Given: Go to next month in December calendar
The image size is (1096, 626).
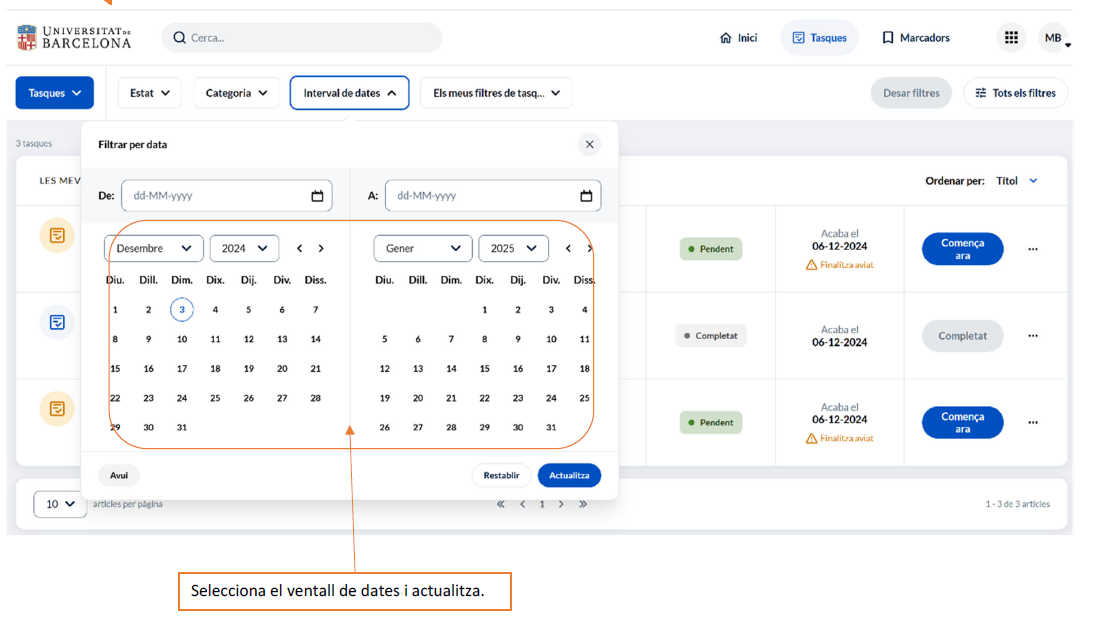Looking at the screenshot, I should pyautogui.click(x=321, y=249).
